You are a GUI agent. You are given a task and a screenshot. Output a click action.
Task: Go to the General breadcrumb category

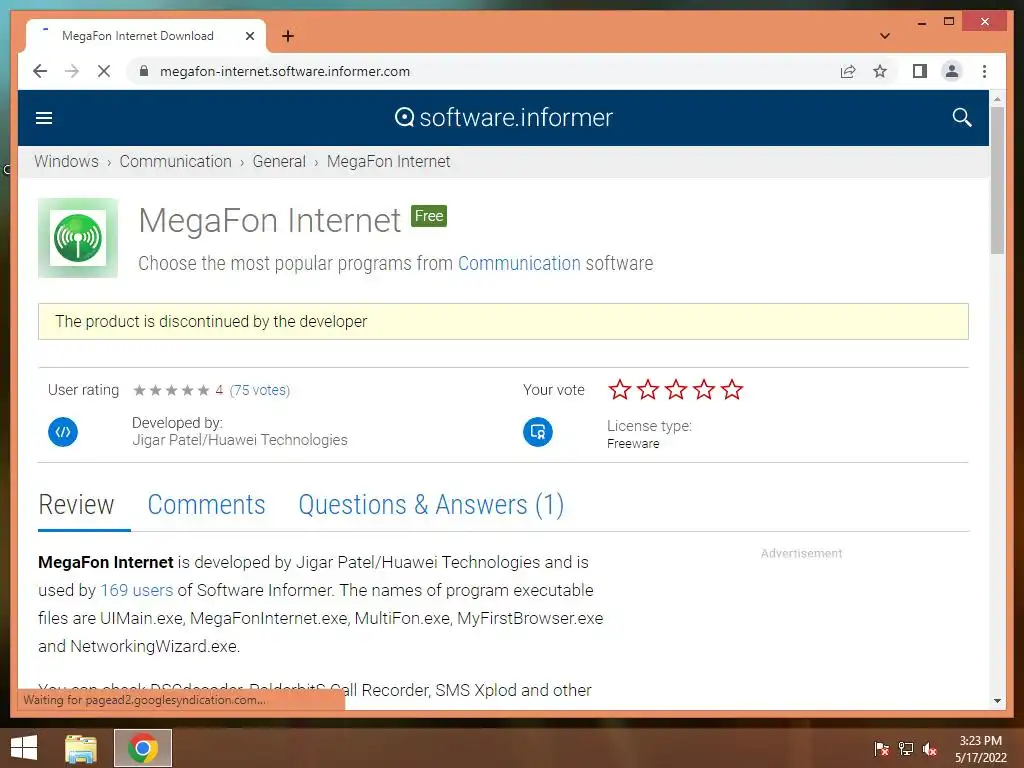279,161
